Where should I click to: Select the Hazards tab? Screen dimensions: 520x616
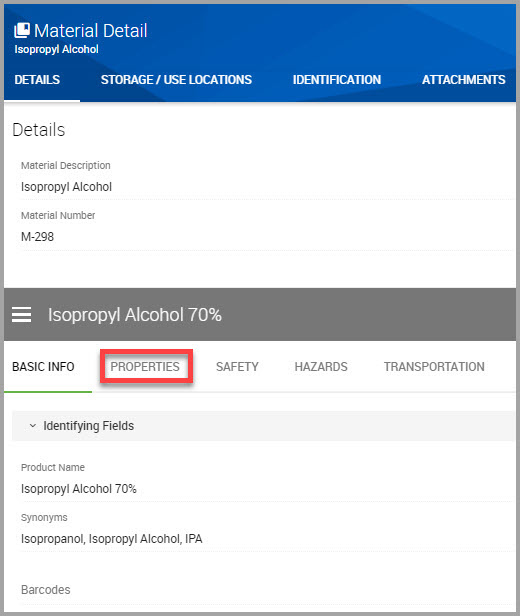click(321, 367)
